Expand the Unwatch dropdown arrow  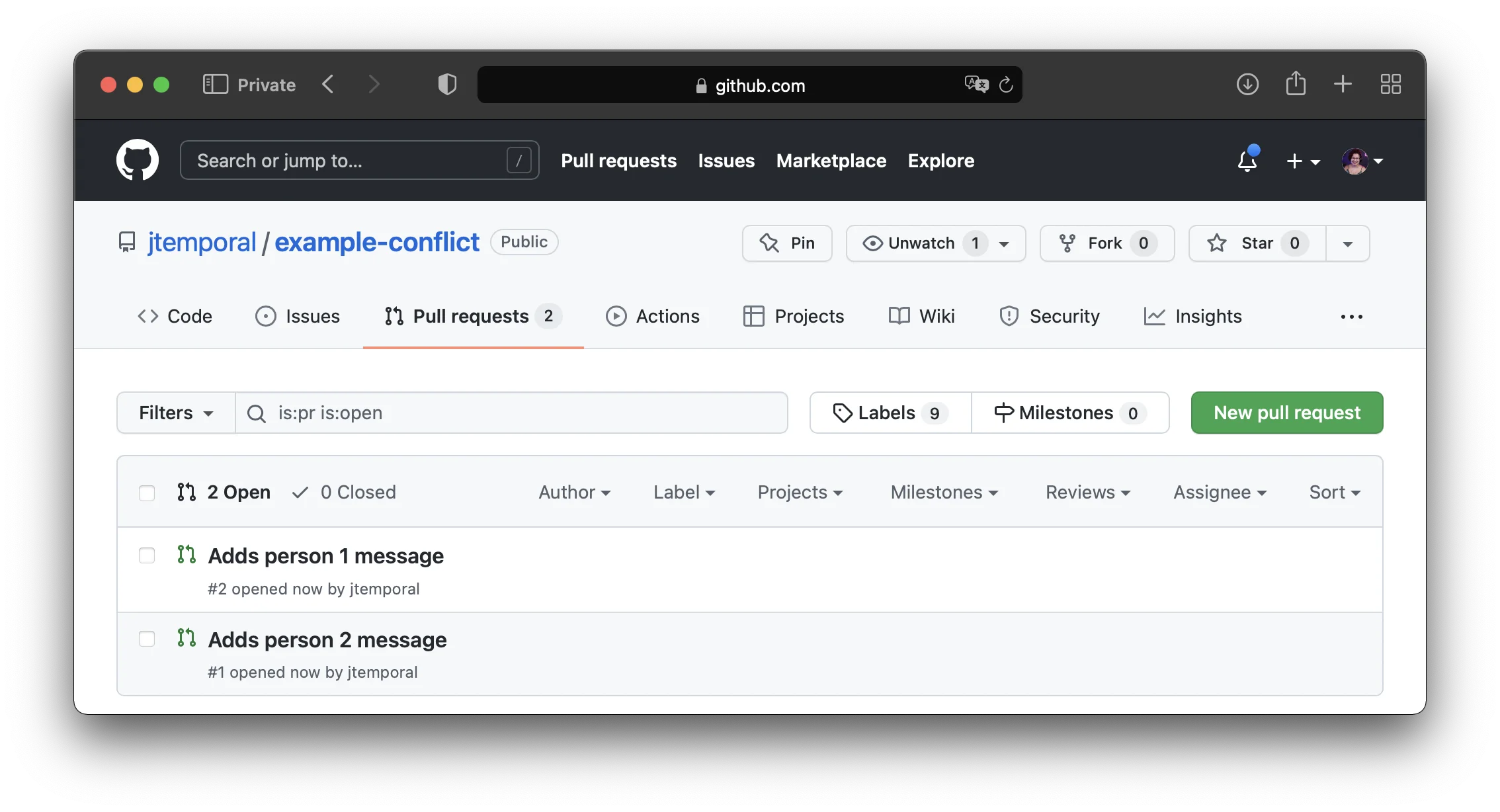click(1004, 243)
